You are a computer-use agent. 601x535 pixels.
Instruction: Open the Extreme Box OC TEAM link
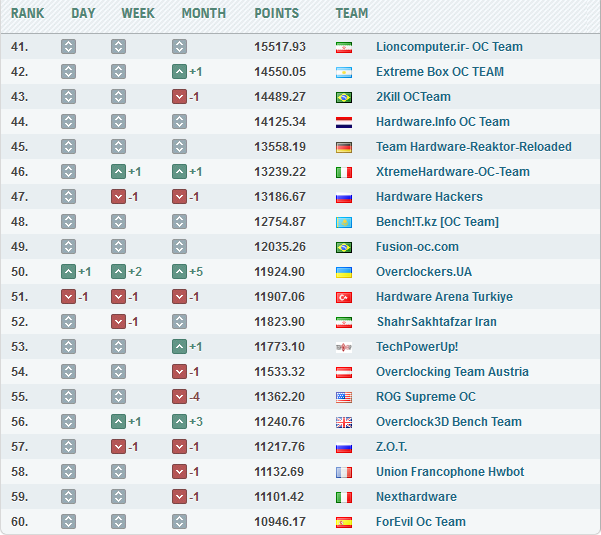pyautogui.click(x=440, y=72)
